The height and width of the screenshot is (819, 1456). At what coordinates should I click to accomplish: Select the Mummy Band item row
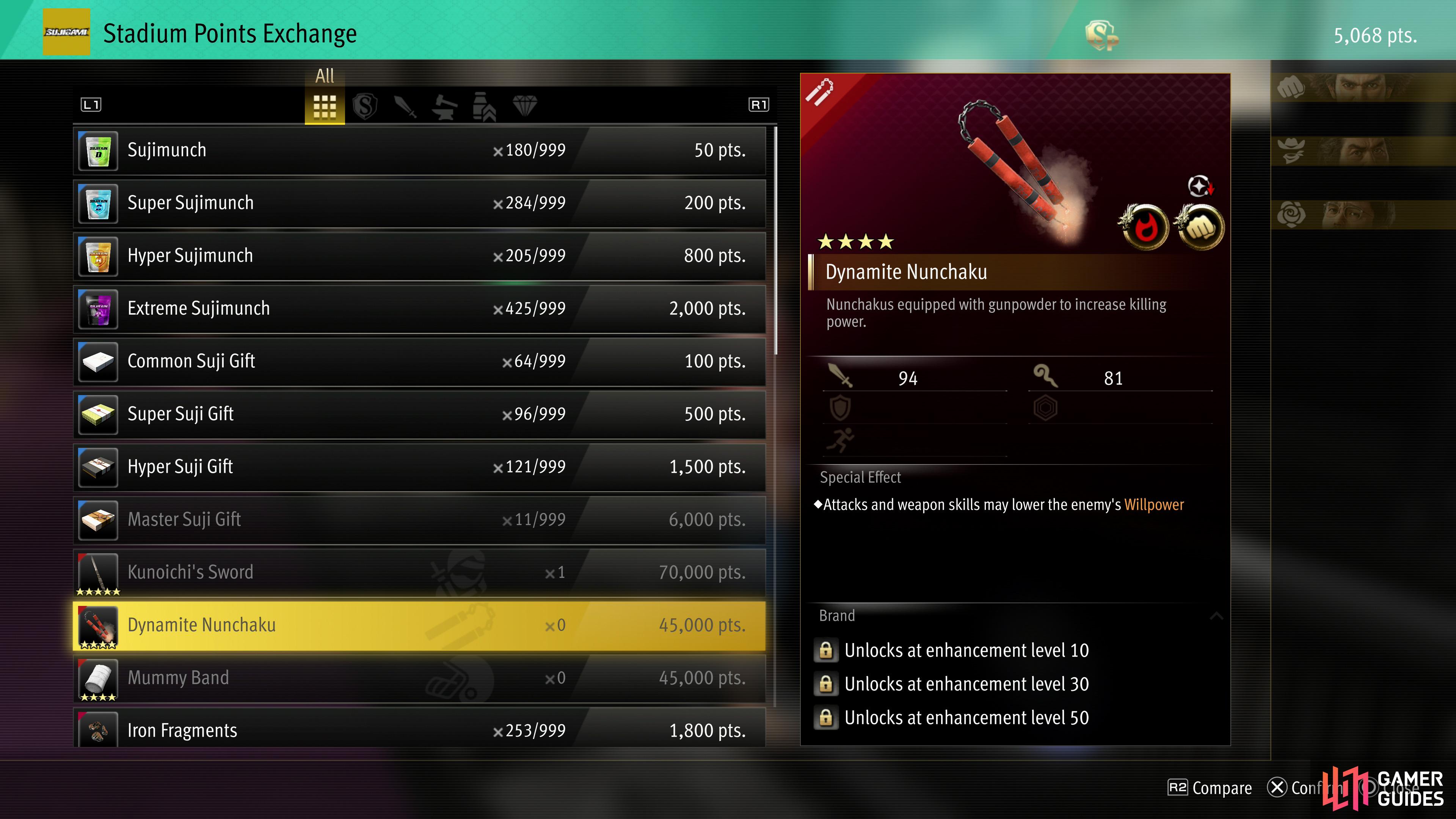419,678
